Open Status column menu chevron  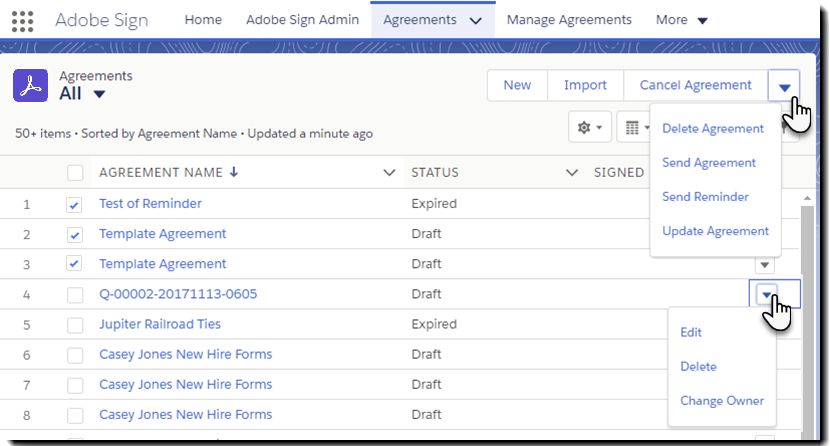click(572, 172)
